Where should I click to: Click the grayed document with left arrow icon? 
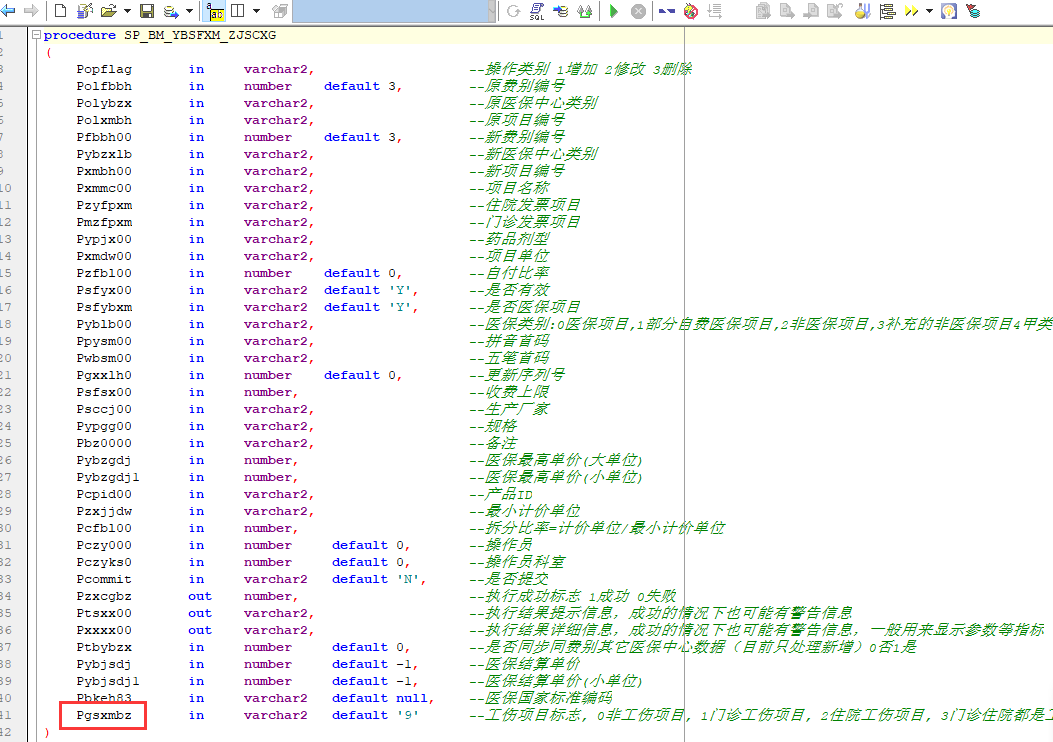[x=811, y=11]
